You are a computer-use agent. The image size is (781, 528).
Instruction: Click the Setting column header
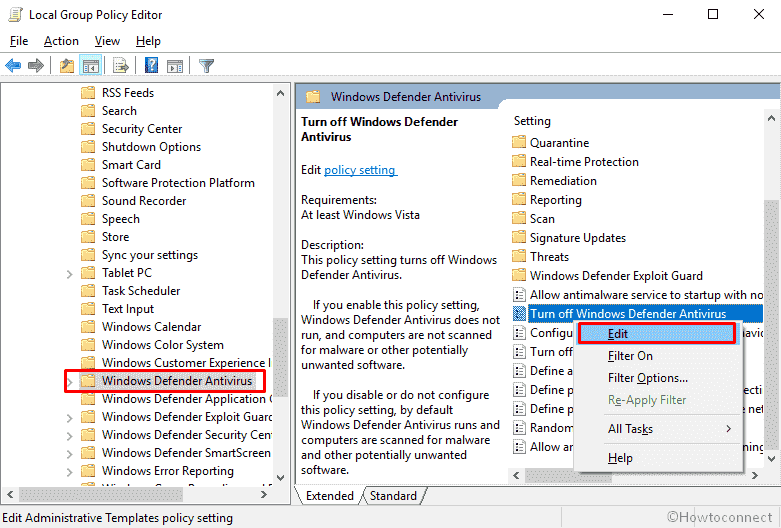pyautogui.click(x=532, y=121)
